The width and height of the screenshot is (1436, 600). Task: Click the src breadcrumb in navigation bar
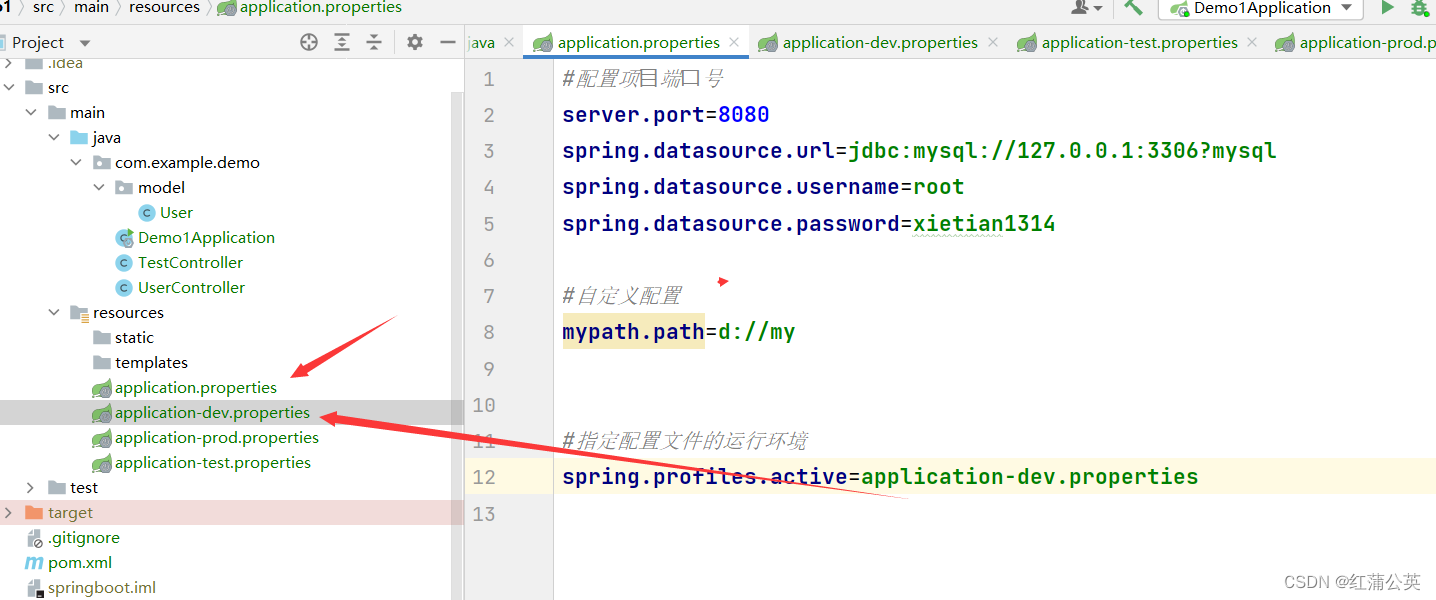pos(43,7)
